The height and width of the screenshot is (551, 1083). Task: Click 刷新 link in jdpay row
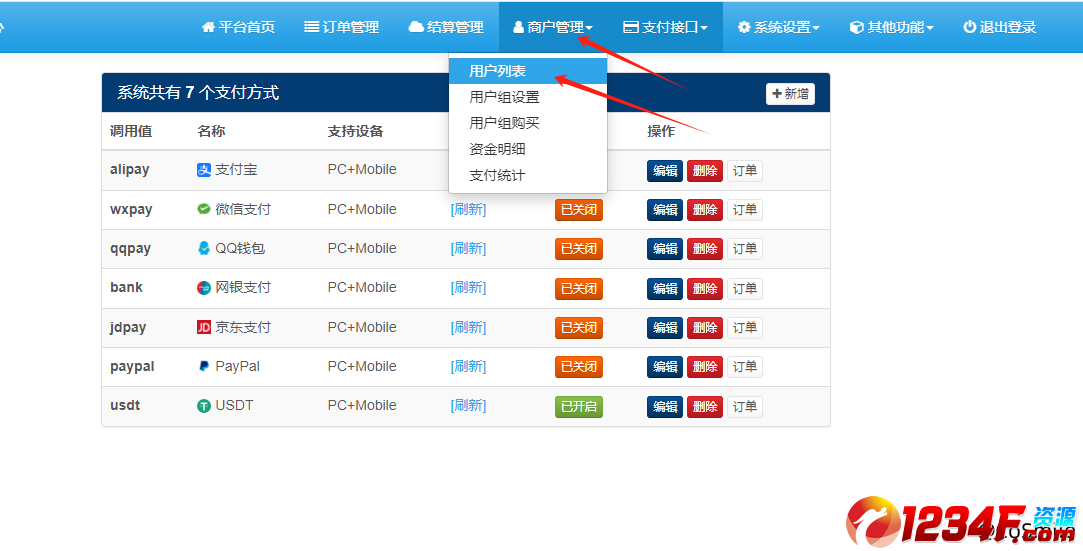(468, 327)
